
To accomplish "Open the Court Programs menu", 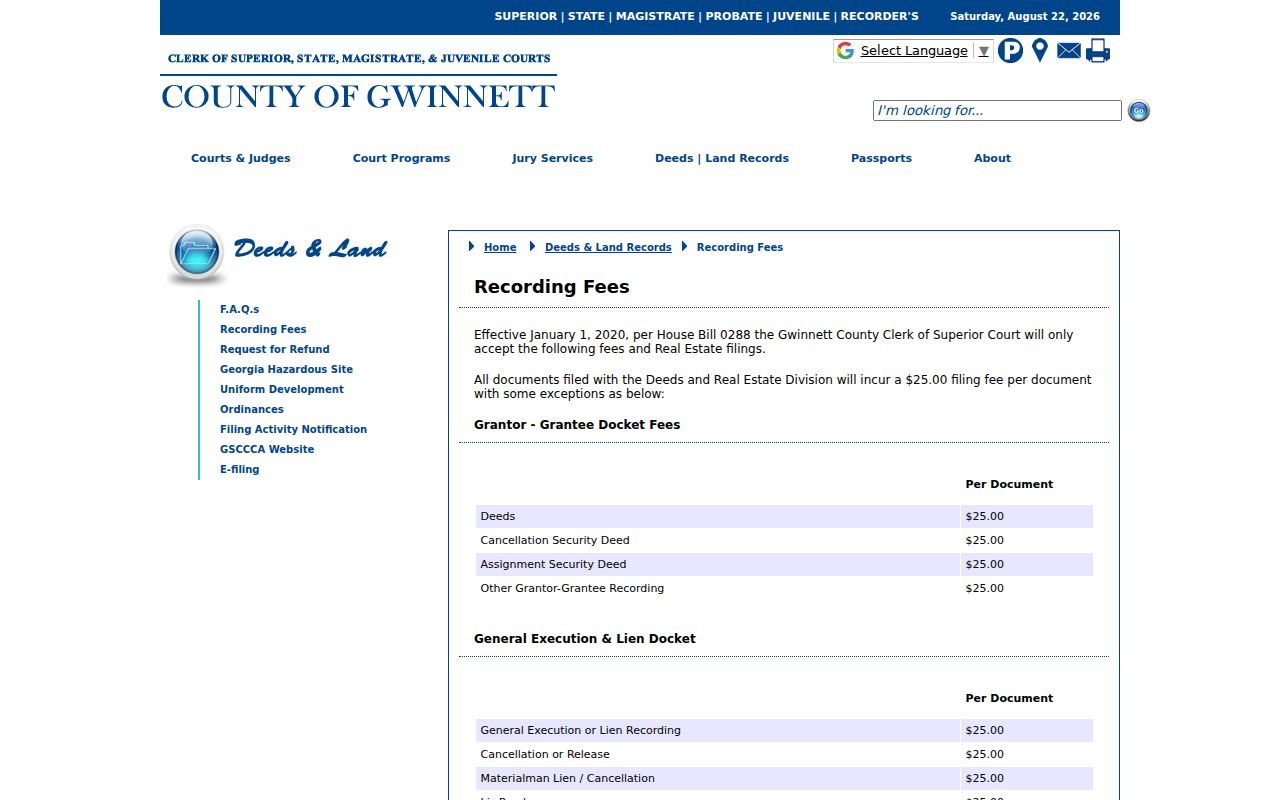I will tap(401, 158).
